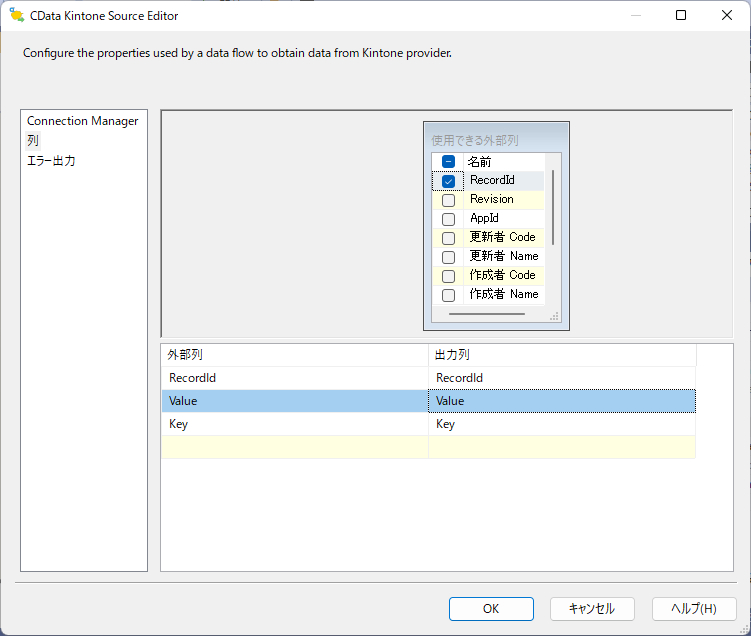Open help with ヘルプ(H) button
Viewport: 751px width, 636px height.
[x=694, y=609]
